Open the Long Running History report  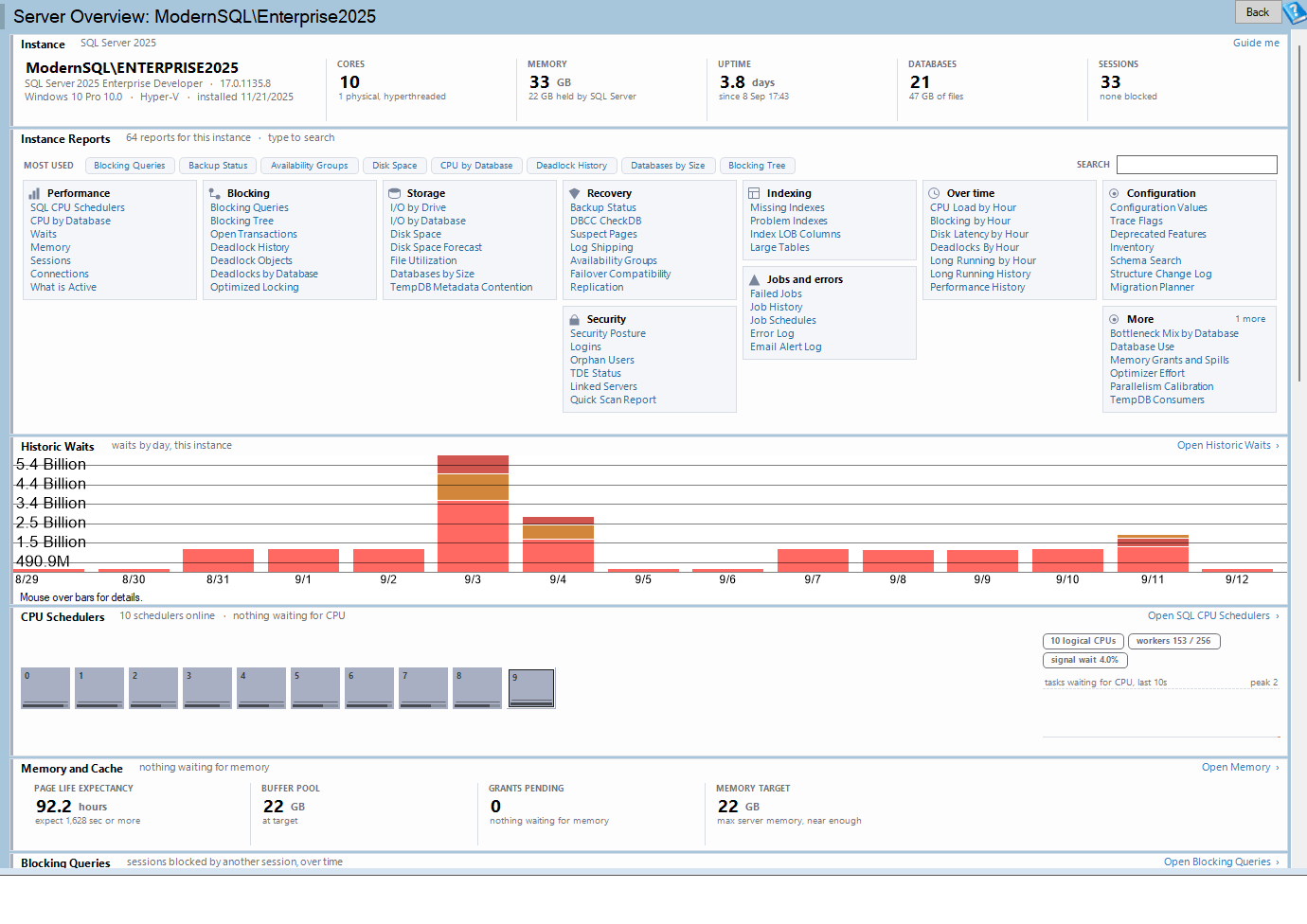click(980, 274)
